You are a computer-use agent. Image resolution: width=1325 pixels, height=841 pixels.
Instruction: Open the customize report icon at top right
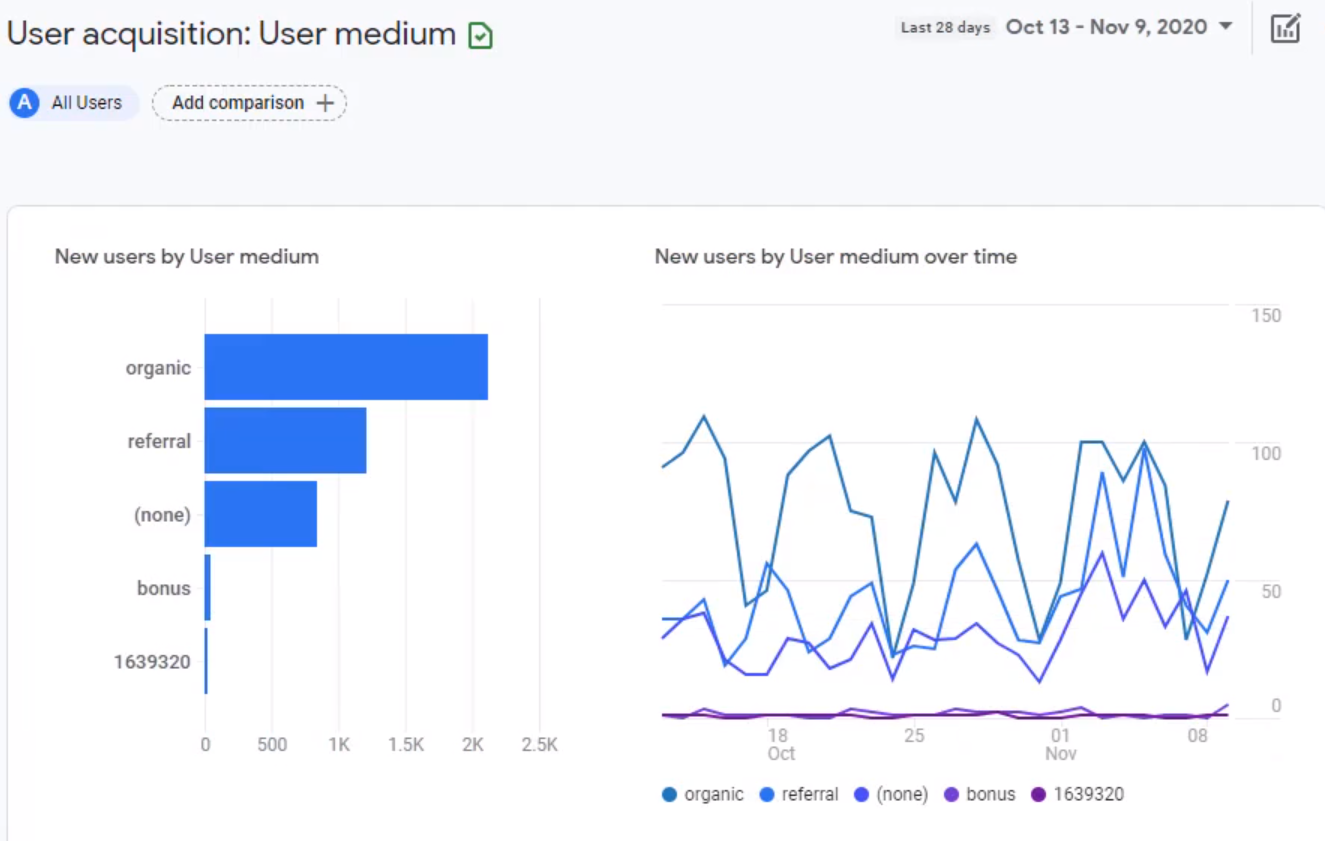pyautogui.click(x=1286, y=27)
